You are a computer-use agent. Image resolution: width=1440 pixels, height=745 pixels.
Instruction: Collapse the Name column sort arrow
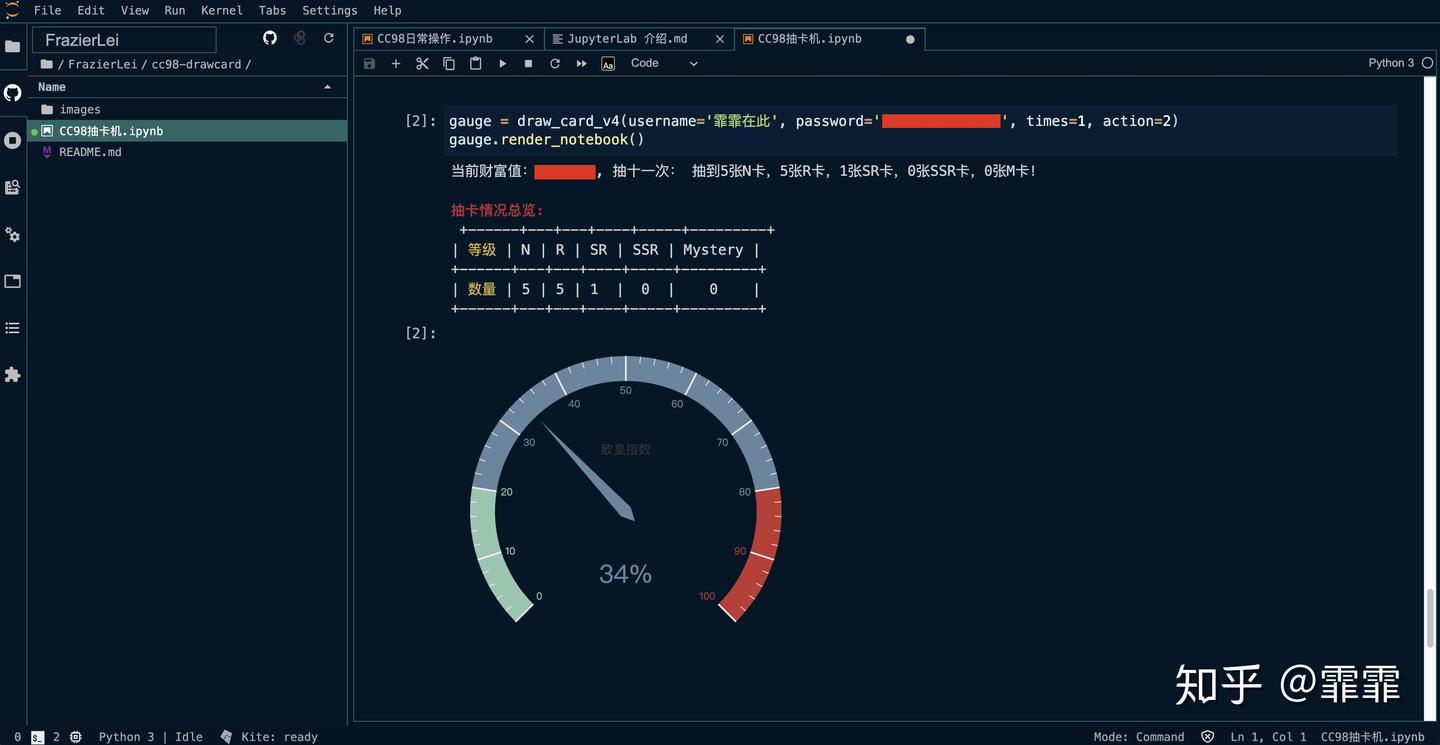coord(328,86)
